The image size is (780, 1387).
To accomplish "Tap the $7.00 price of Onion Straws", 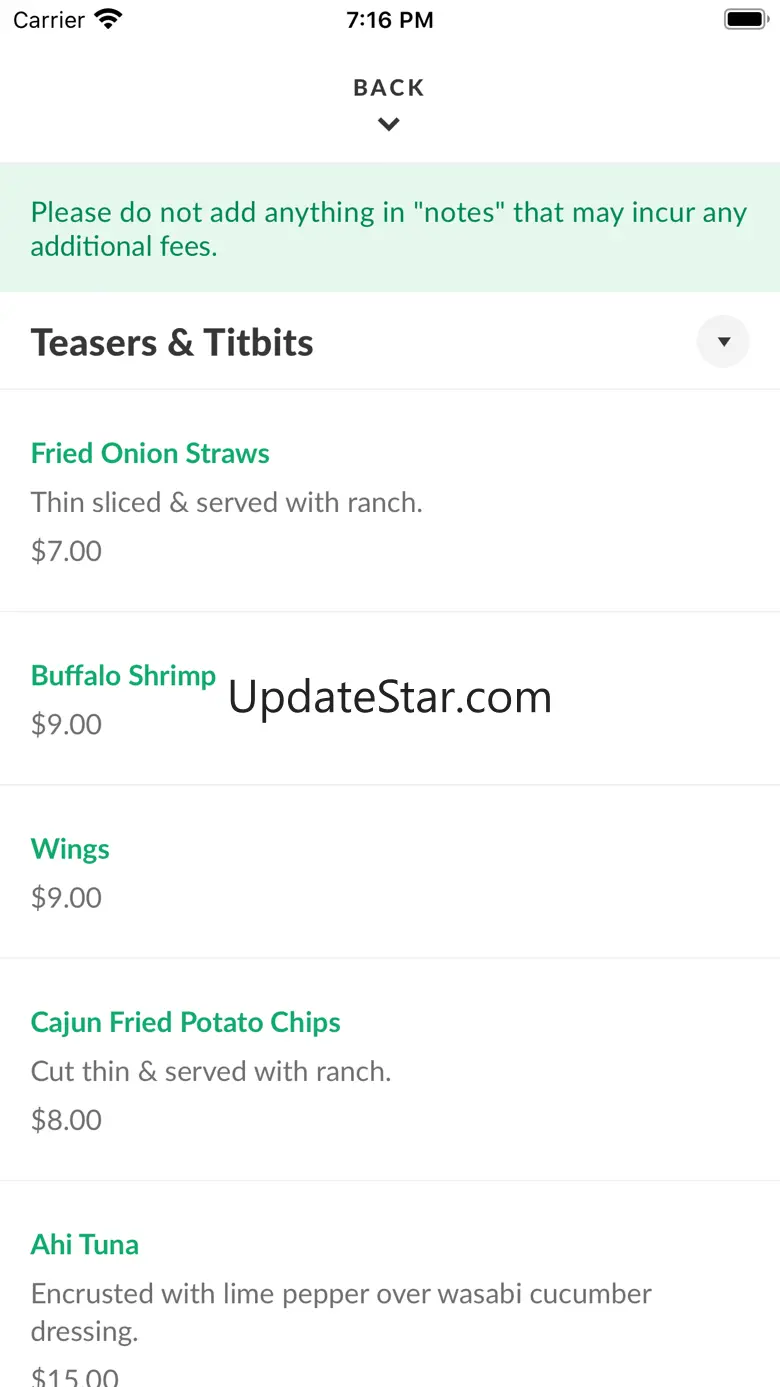I will (x=66, y=551).
